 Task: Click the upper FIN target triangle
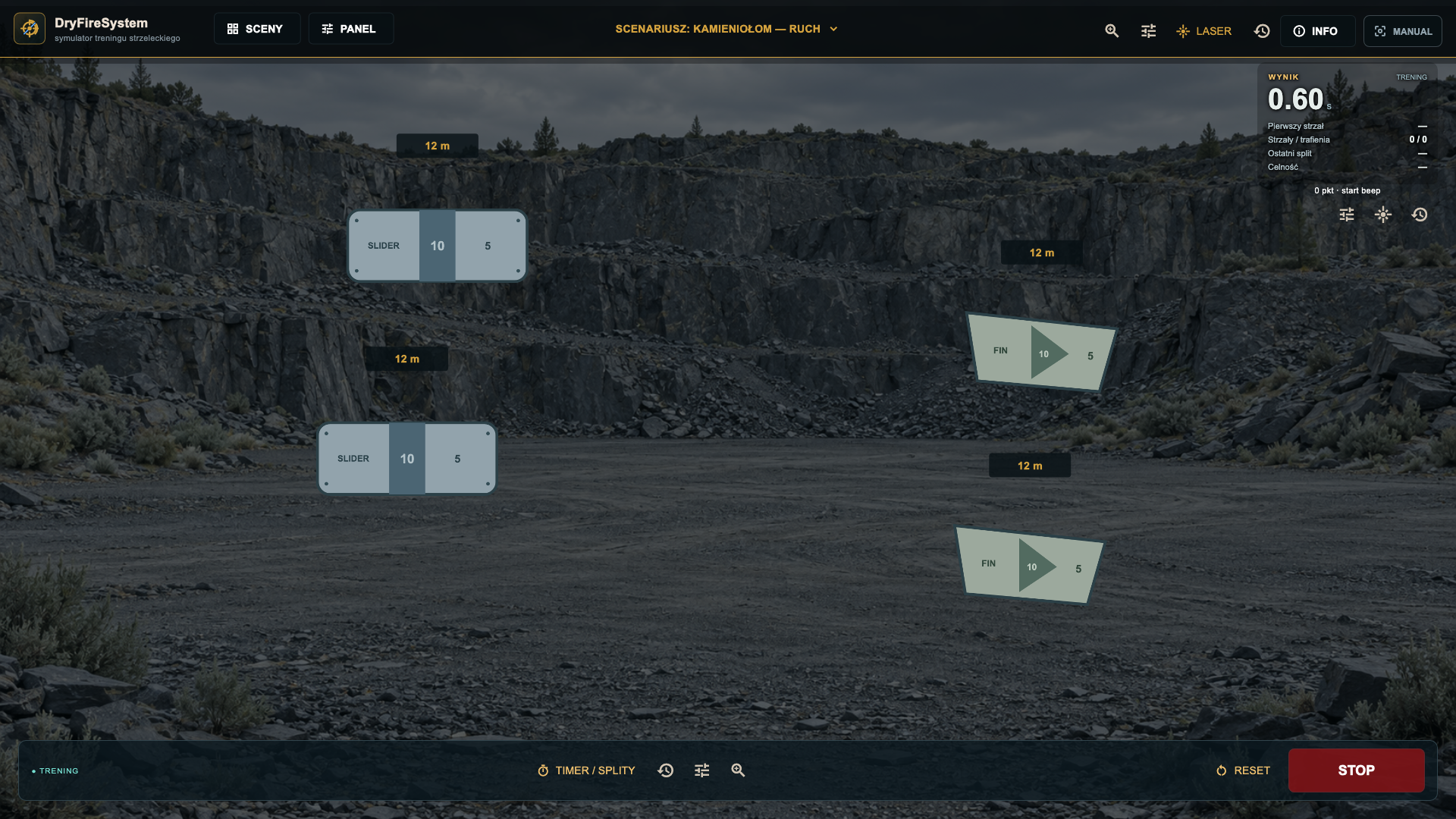[x=1047, y=353]
